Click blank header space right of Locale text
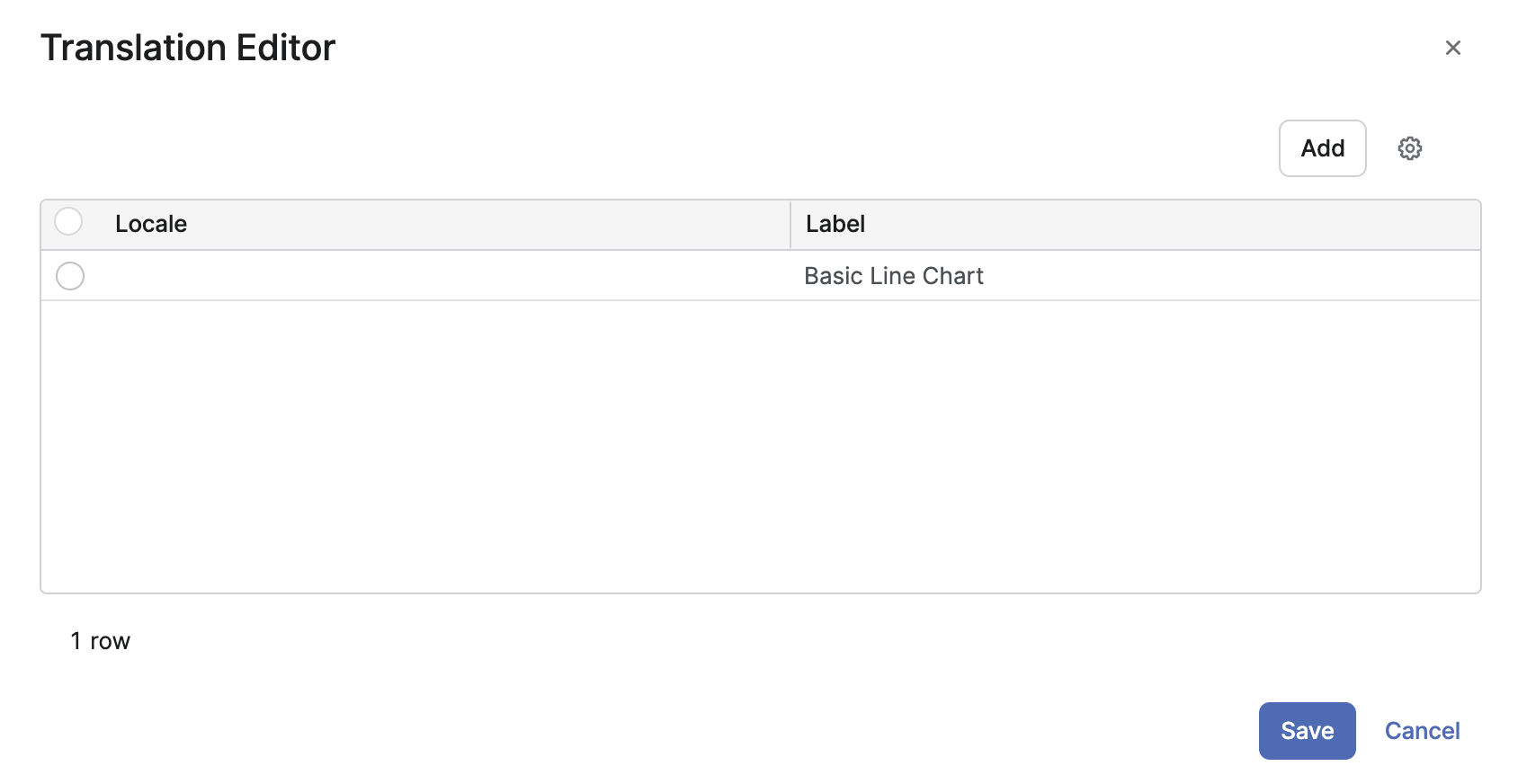1518x784 pixels. pyautogui.click(x=486, y=225)
